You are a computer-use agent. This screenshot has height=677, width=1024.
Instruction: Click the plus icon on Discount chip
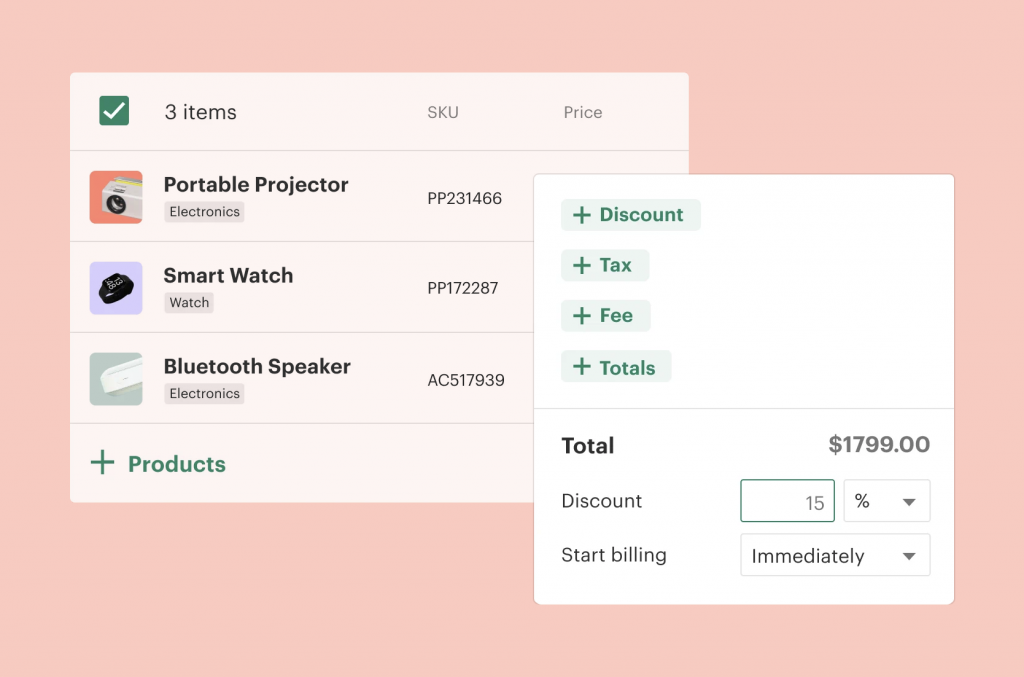[581, 215]
